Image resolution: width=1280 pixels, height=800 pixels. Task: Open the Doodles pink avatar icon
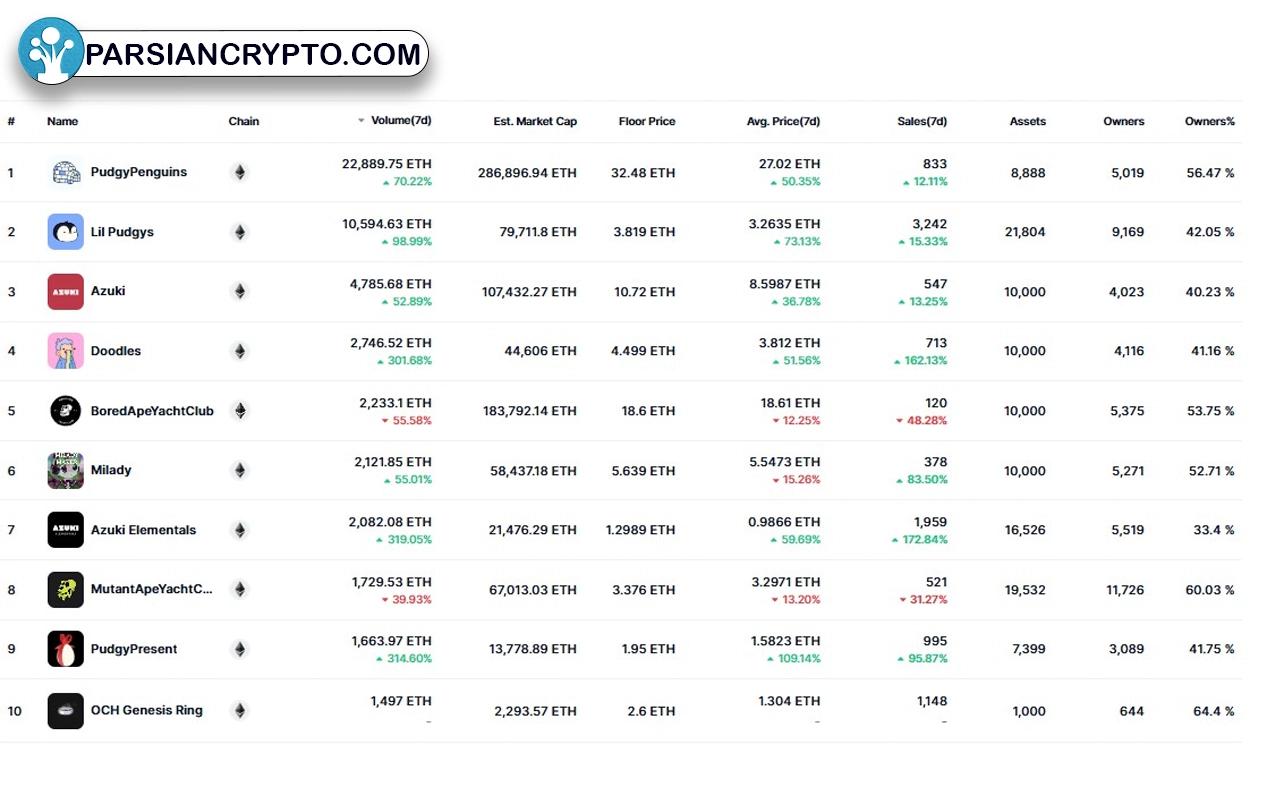[x=66, y=351]
